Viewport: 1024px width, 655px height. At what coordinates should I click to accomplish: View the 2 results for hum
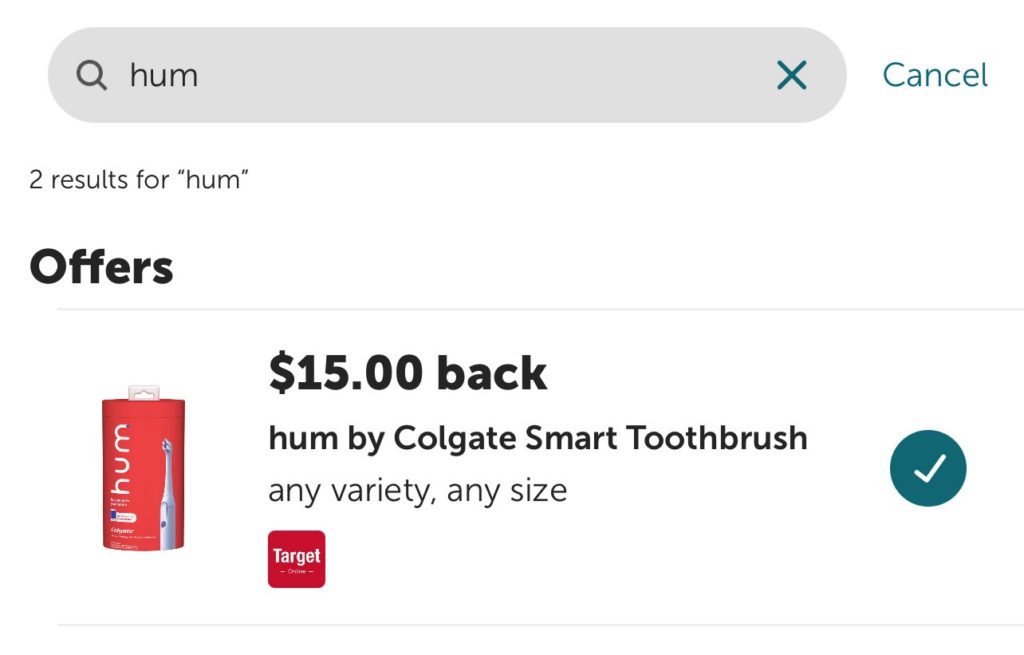137,180
